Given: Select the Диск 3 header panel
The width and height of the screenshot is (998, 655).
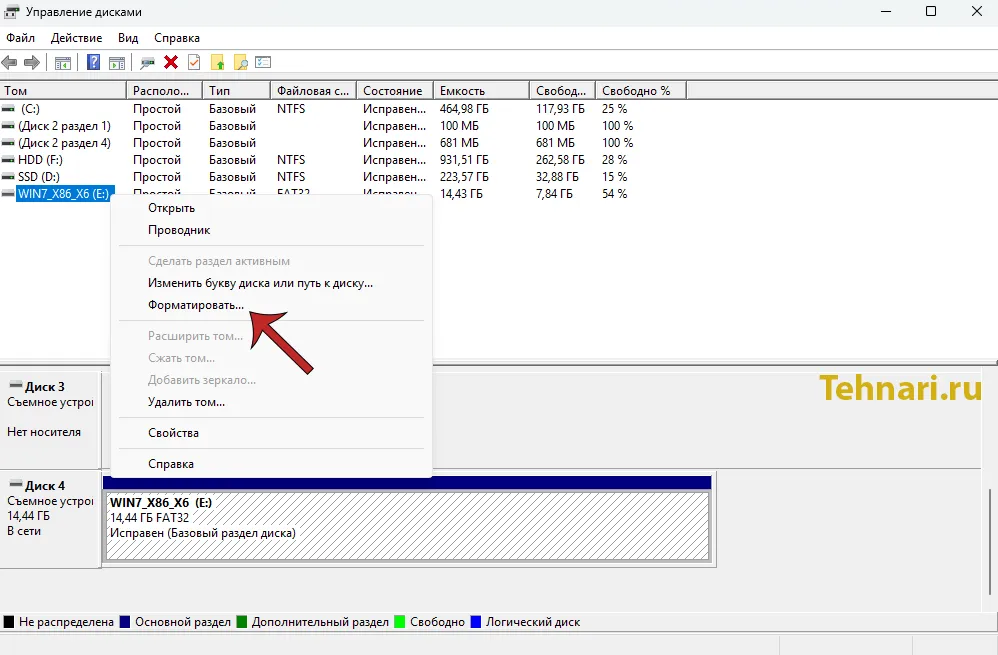Looking at the screenshot, I should [x=50, y=420].
